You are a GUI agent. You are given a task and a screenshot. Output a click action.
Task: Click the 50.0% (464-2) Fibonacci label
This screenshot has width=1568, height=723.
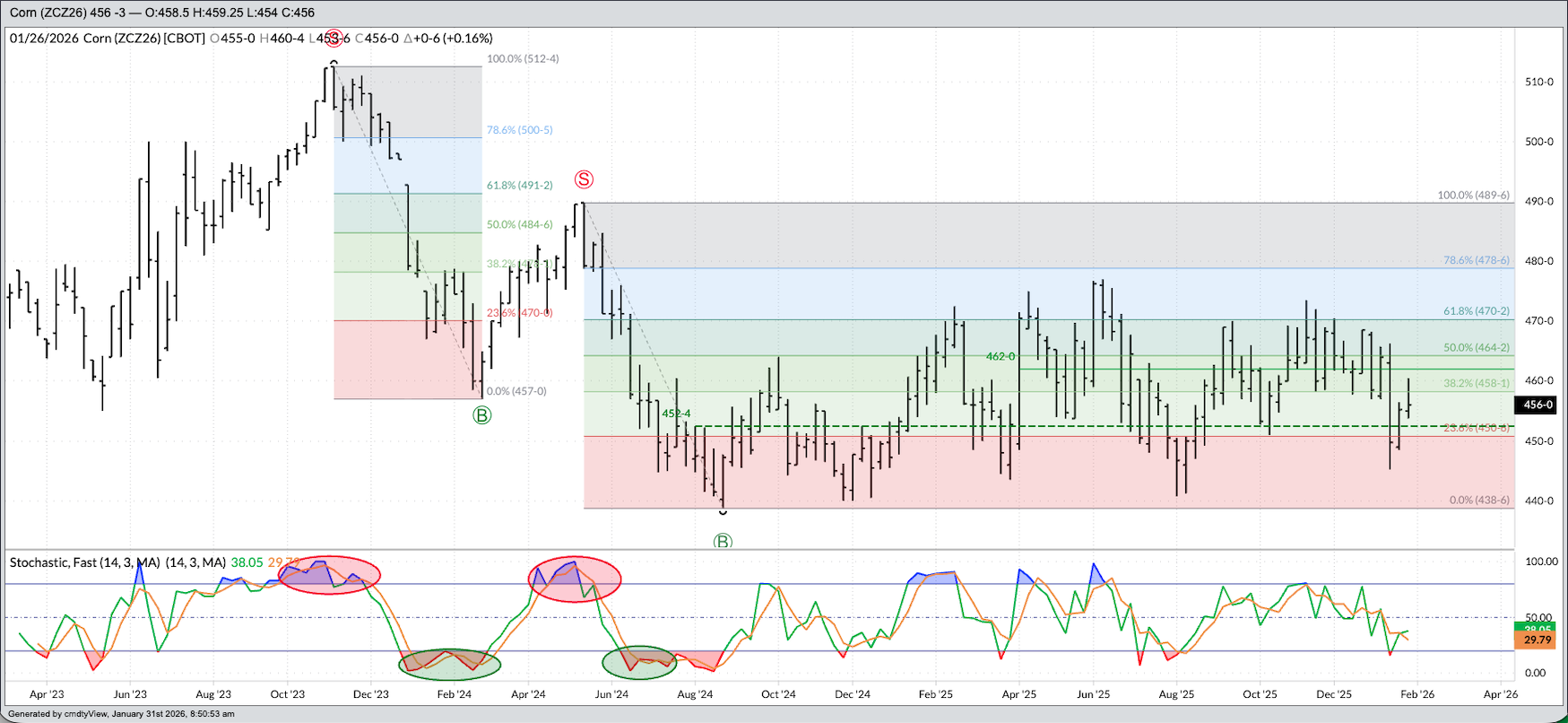1476,347
